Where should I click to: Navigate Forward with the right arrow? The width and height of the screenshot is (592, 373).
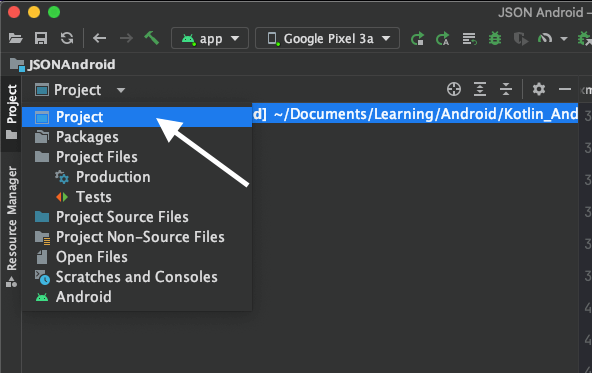point(126,38)
